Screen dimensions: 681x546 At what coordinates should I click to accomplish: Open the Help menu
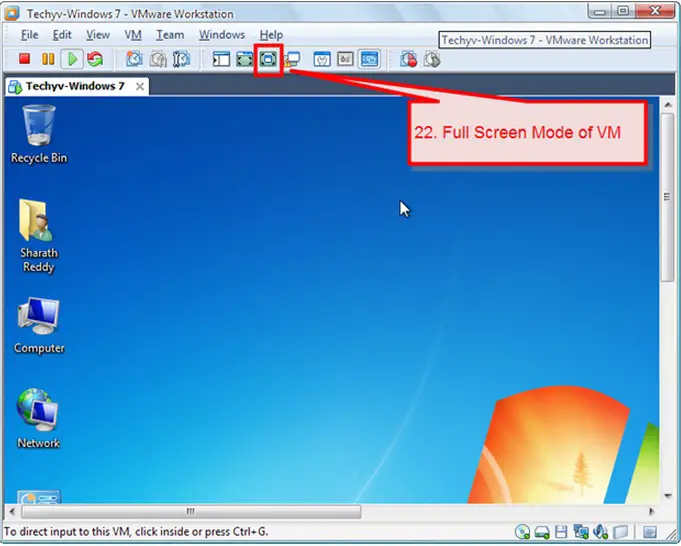click(x=271, y=35)
